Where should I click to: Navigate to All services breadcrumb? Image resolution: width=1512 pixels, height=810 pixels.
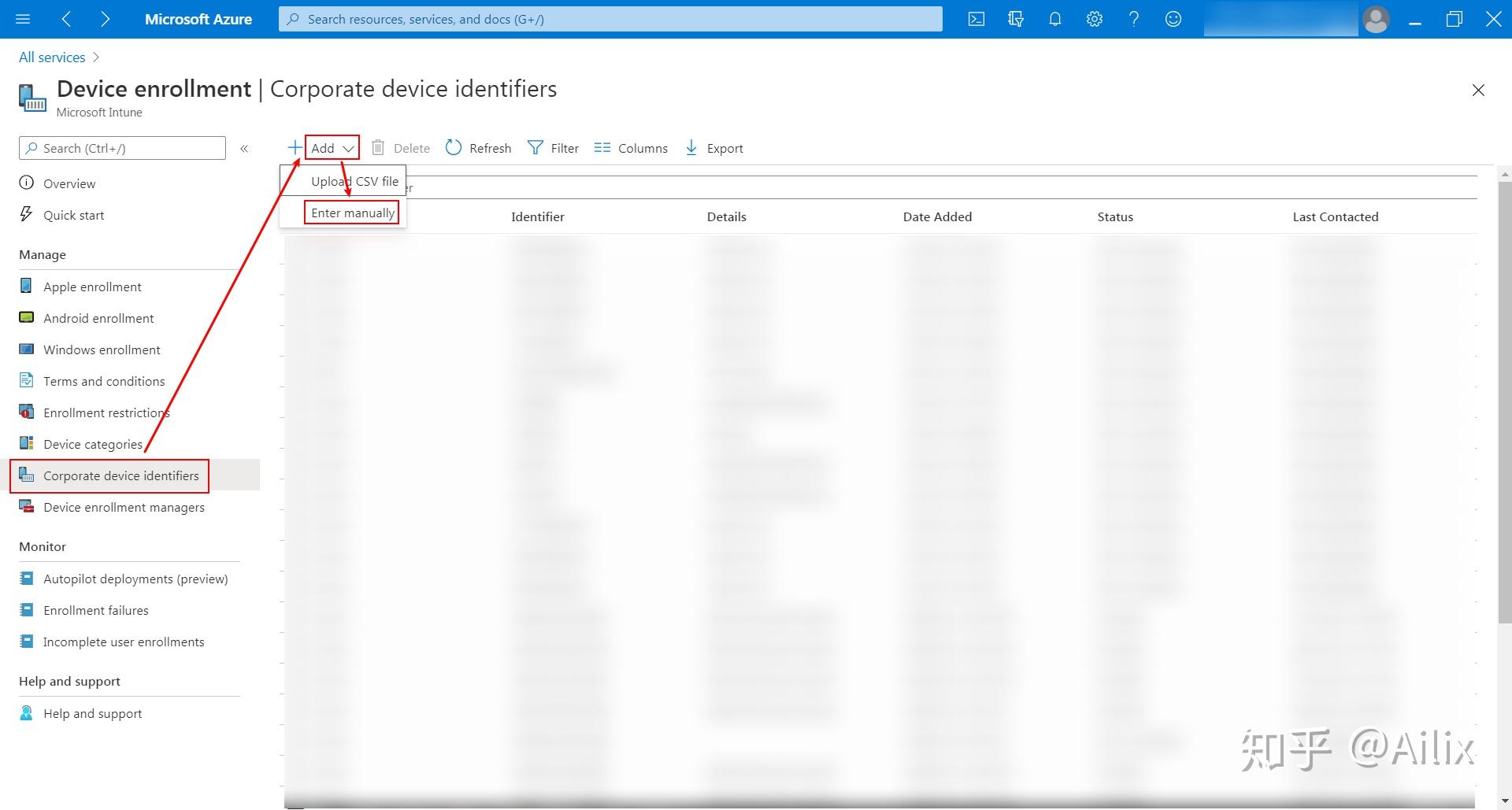[51, 57]
